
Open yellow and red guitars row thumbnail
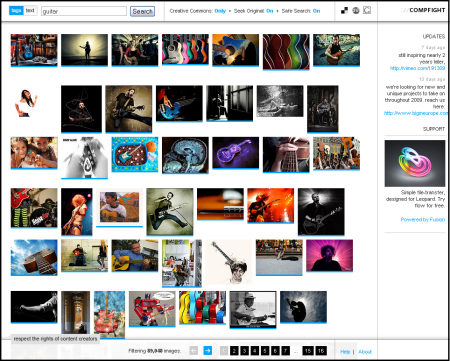pos(202,307)
